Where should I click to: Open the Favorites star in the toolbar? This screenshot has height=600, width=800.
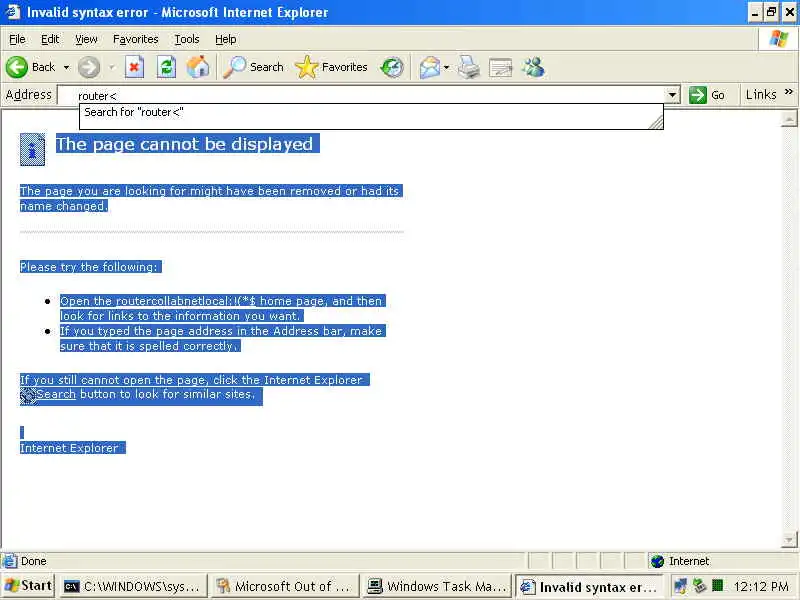pyautogui.click(x=331, y=67)
